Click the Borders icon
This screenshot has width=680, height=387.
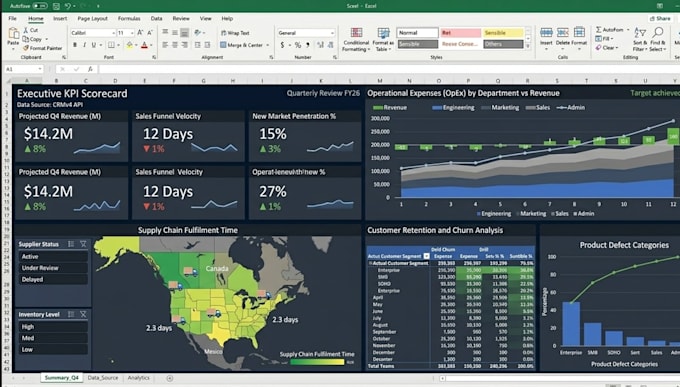click(111, 45)
